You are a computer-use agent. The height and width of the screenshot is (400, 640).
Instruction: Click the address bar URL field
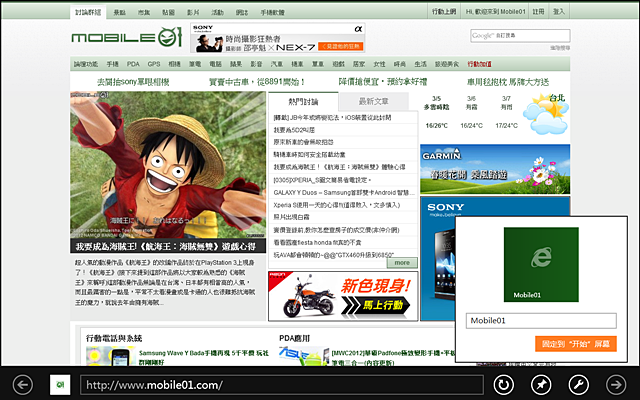pos(282,385)
